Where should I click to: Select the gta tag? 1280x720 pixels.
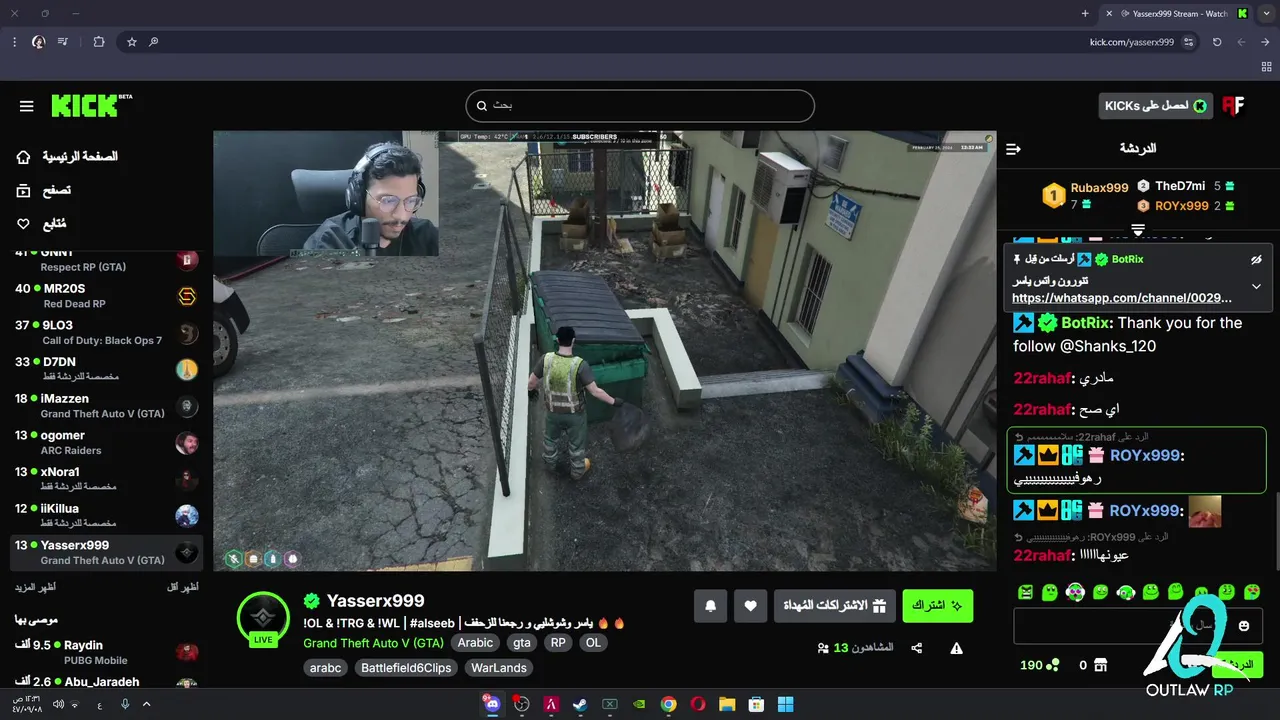[x=522, y=643]
